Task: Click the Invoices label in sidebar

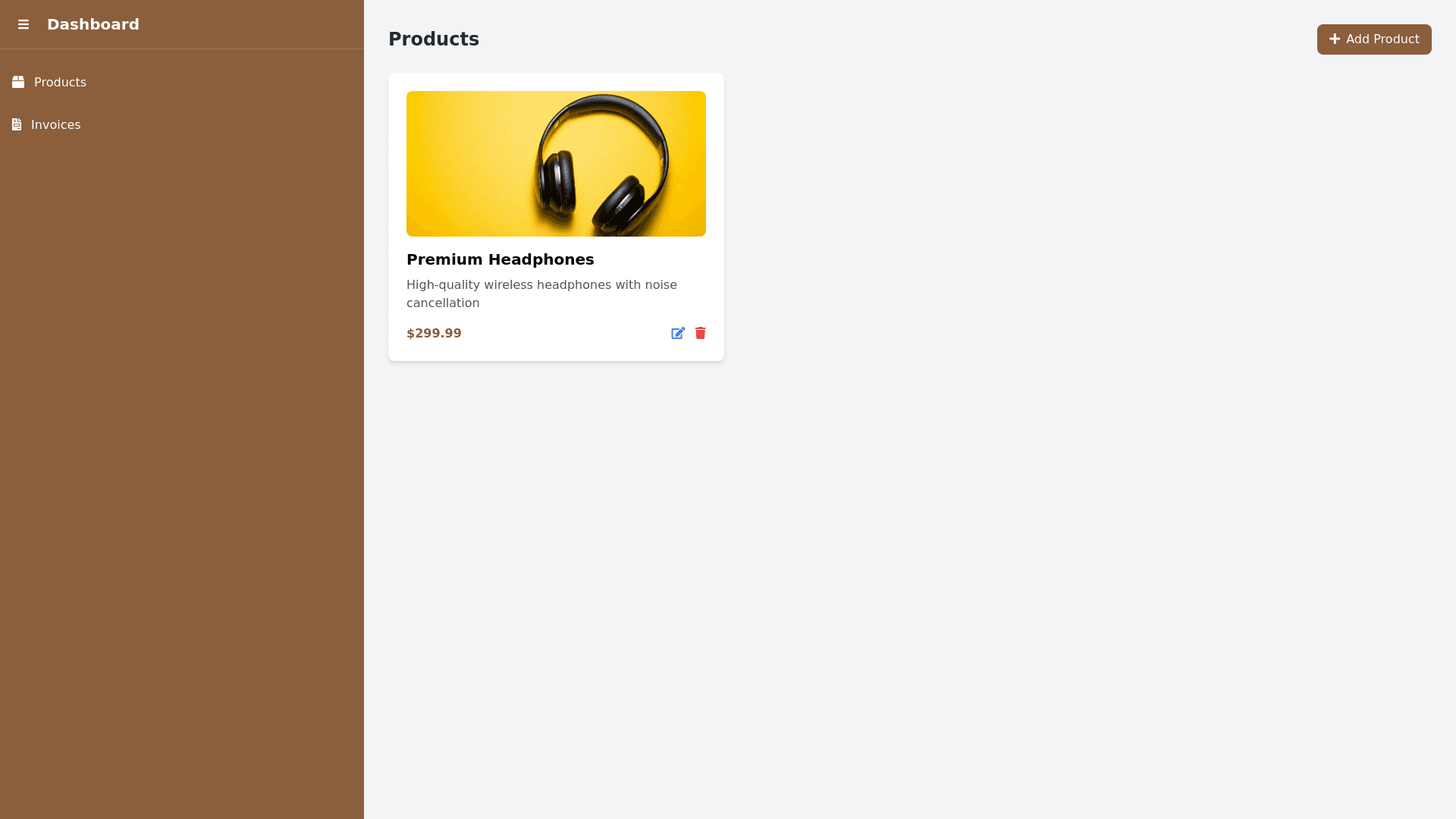Action: pos(55,124)
